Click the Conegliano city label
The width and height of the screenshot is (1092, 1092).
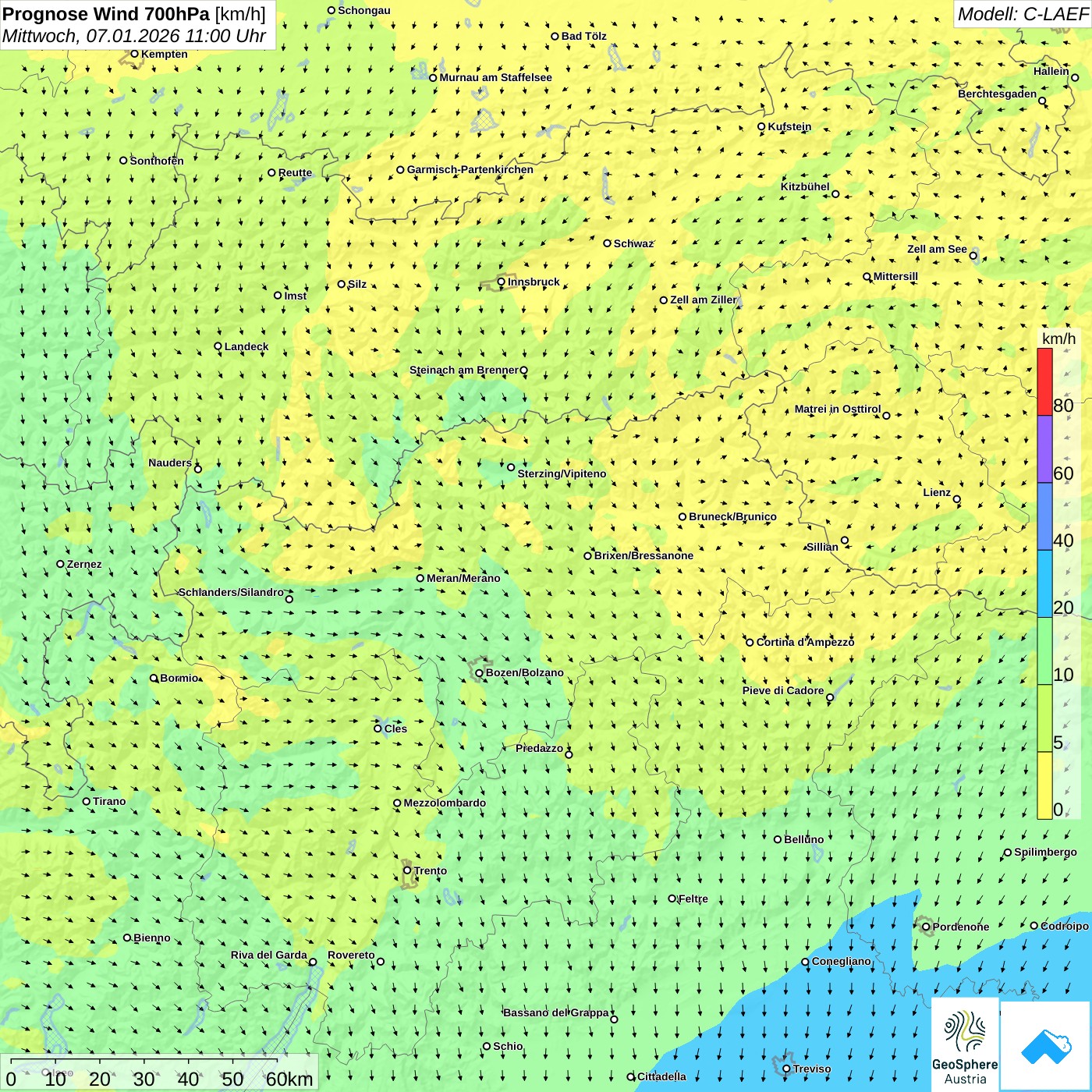841,961
